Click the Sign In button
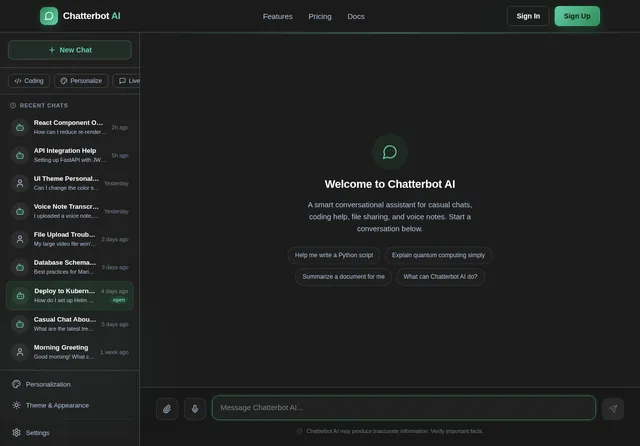Viewport: 640px width, 446px height. (528, 16)
